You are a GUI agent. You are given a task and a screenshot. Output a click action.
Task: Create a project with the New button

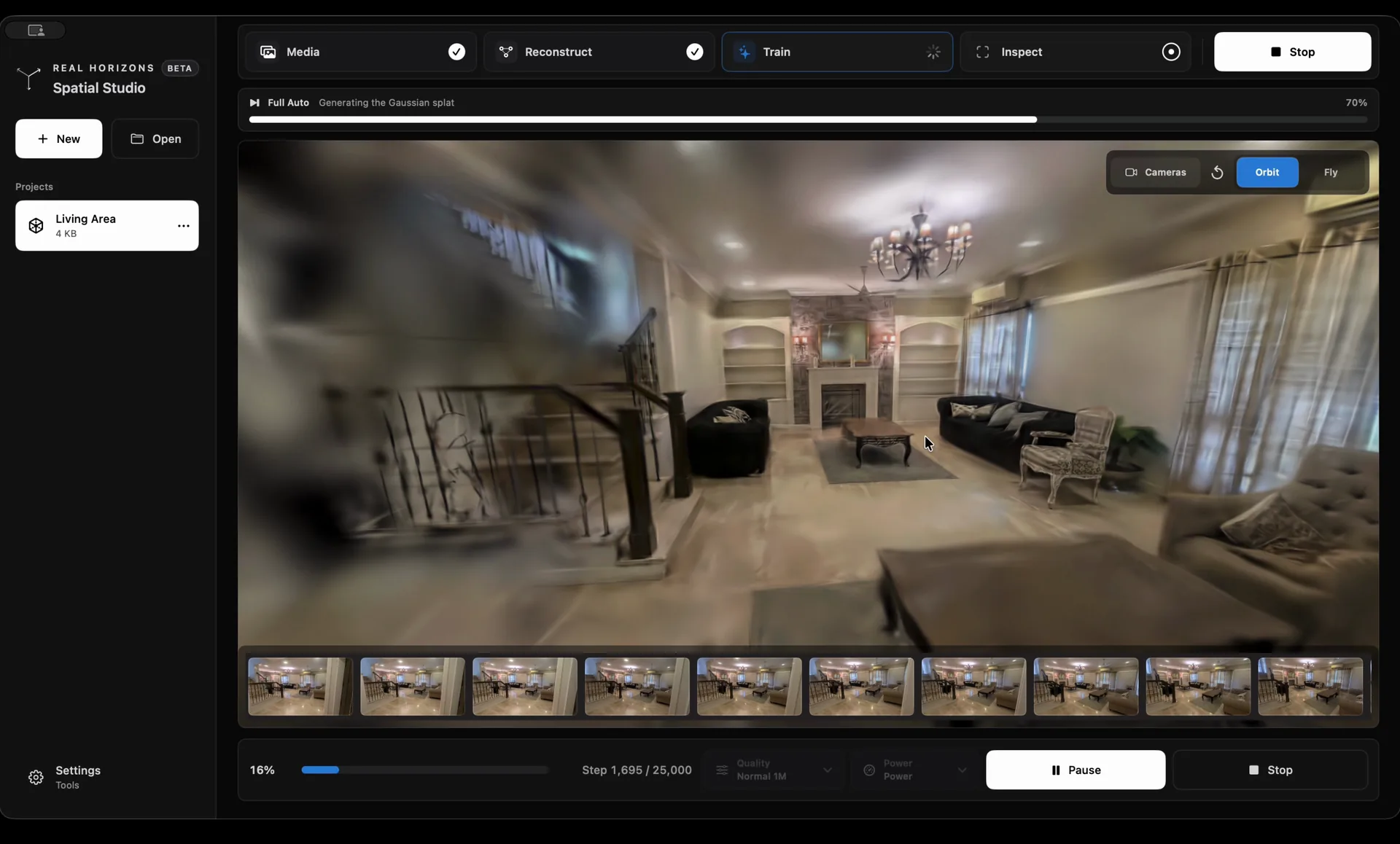(x=59, y=138)
